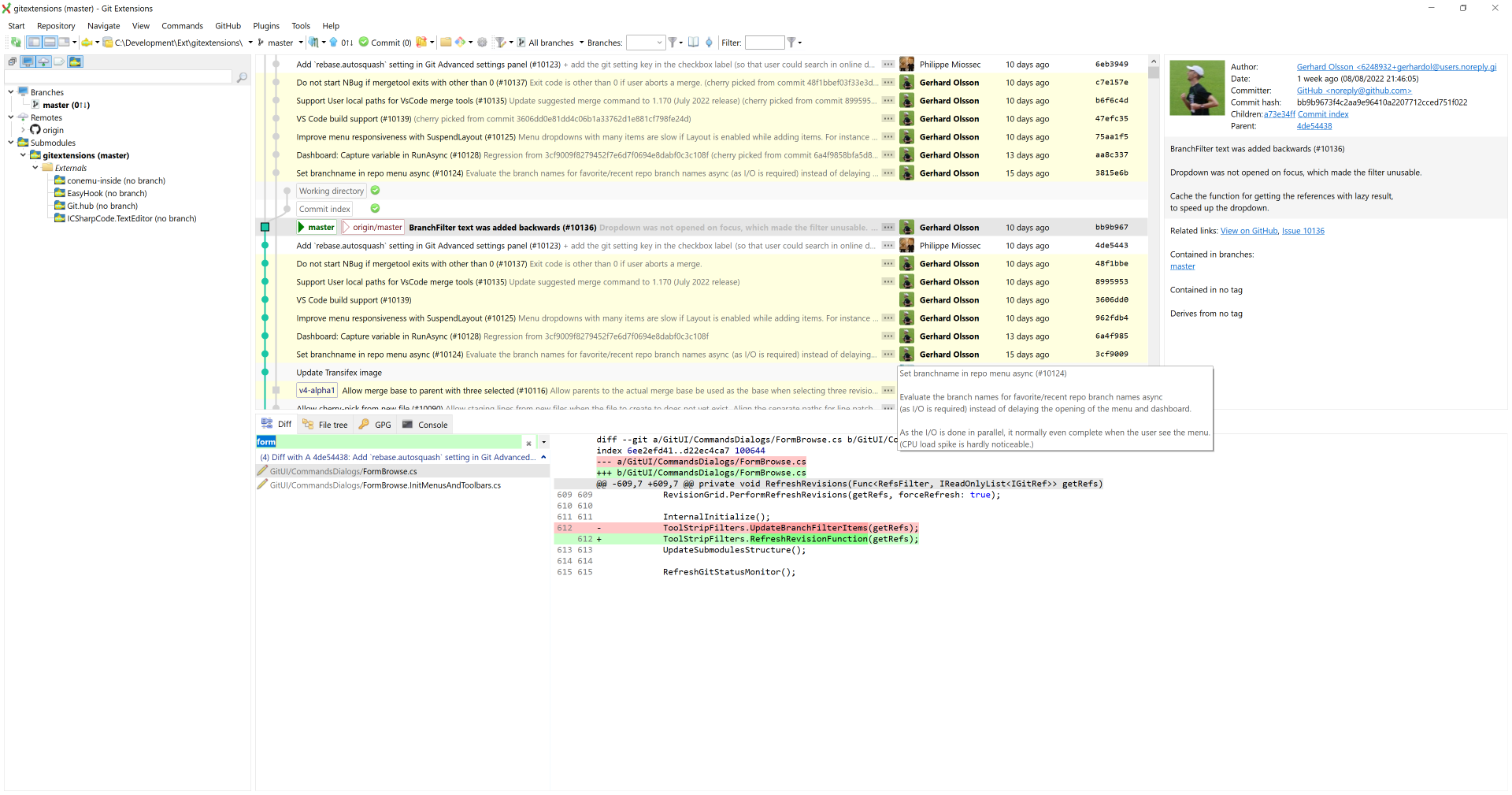The width and height of the screenshot is (1512, 795).
Task: Refresh the revision grid via toolbar icon
Action: pos(17,43)
